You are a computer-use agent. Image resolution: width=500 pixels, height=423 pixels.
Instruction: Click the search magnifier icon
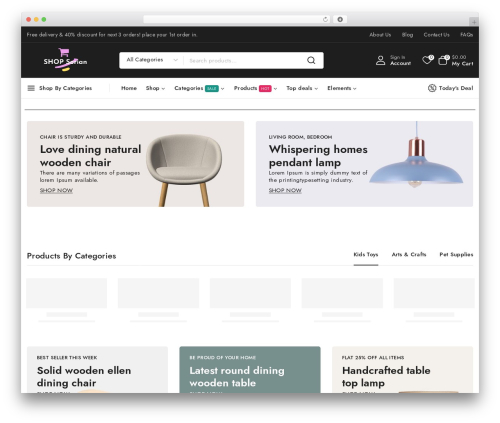pyautogui.click(x=311, y=60)
